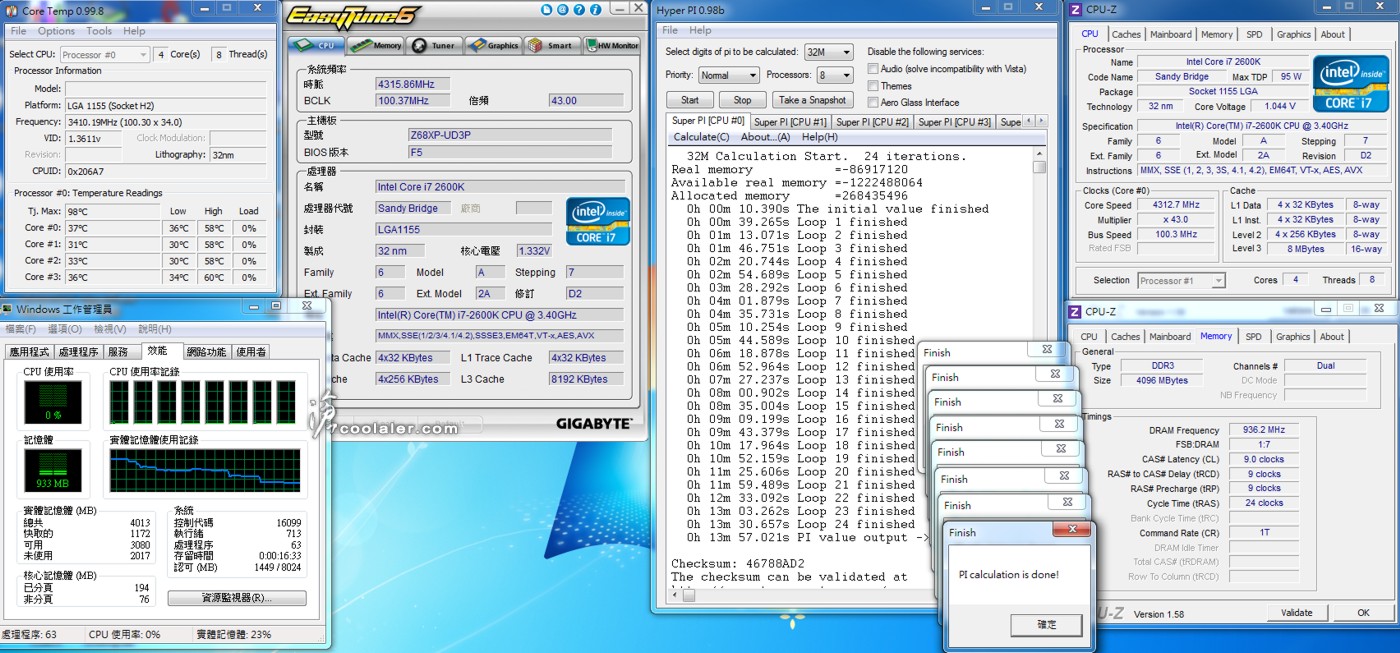Switch to the Memory tab in EasyTune6

click(x=376, y=45)
